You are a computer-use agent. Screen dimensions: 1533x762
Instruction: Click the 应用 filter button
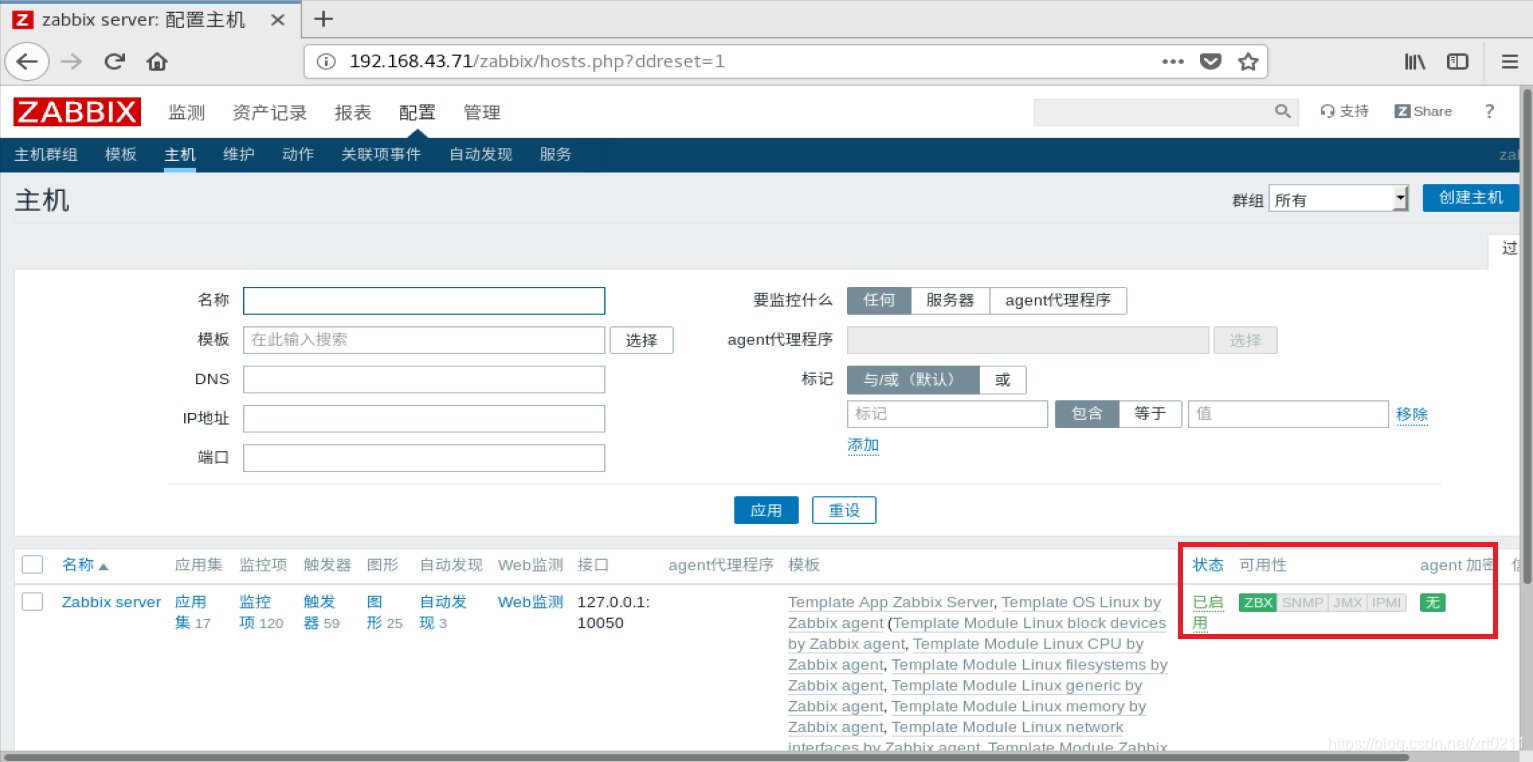coord(766,510)
